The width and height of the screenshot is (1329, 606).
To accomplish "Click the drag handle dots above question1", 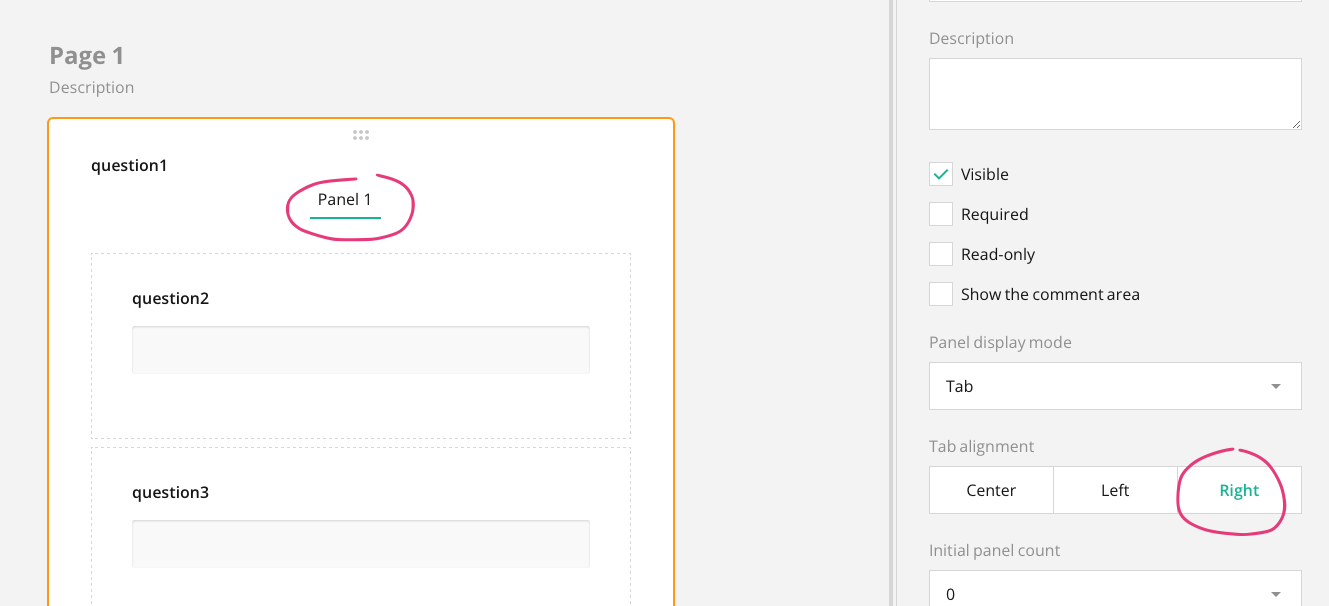I will click(x=361, y=134).
